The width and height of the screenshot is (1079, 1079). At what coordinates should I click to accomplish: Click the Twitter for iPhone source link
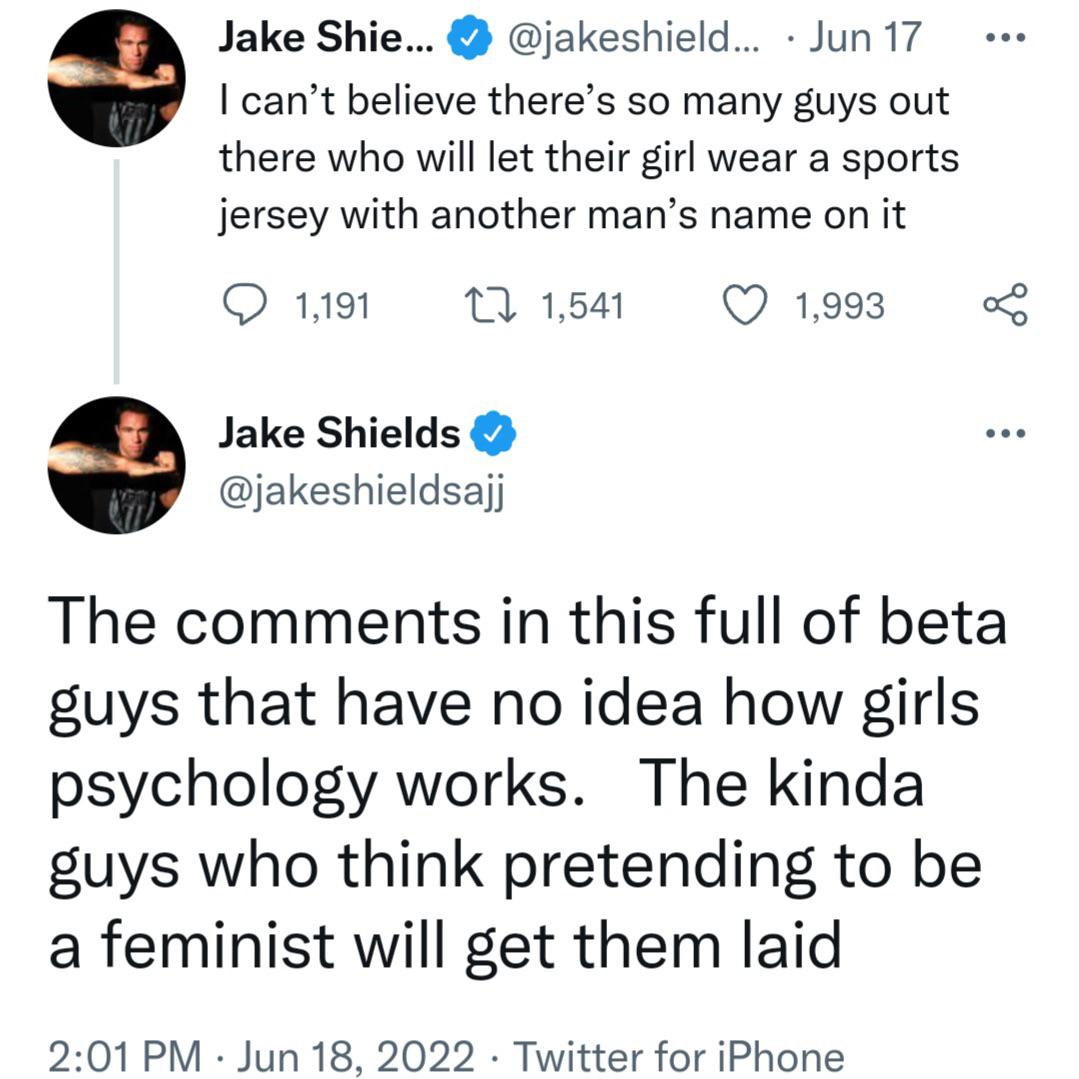[679, 1055]
